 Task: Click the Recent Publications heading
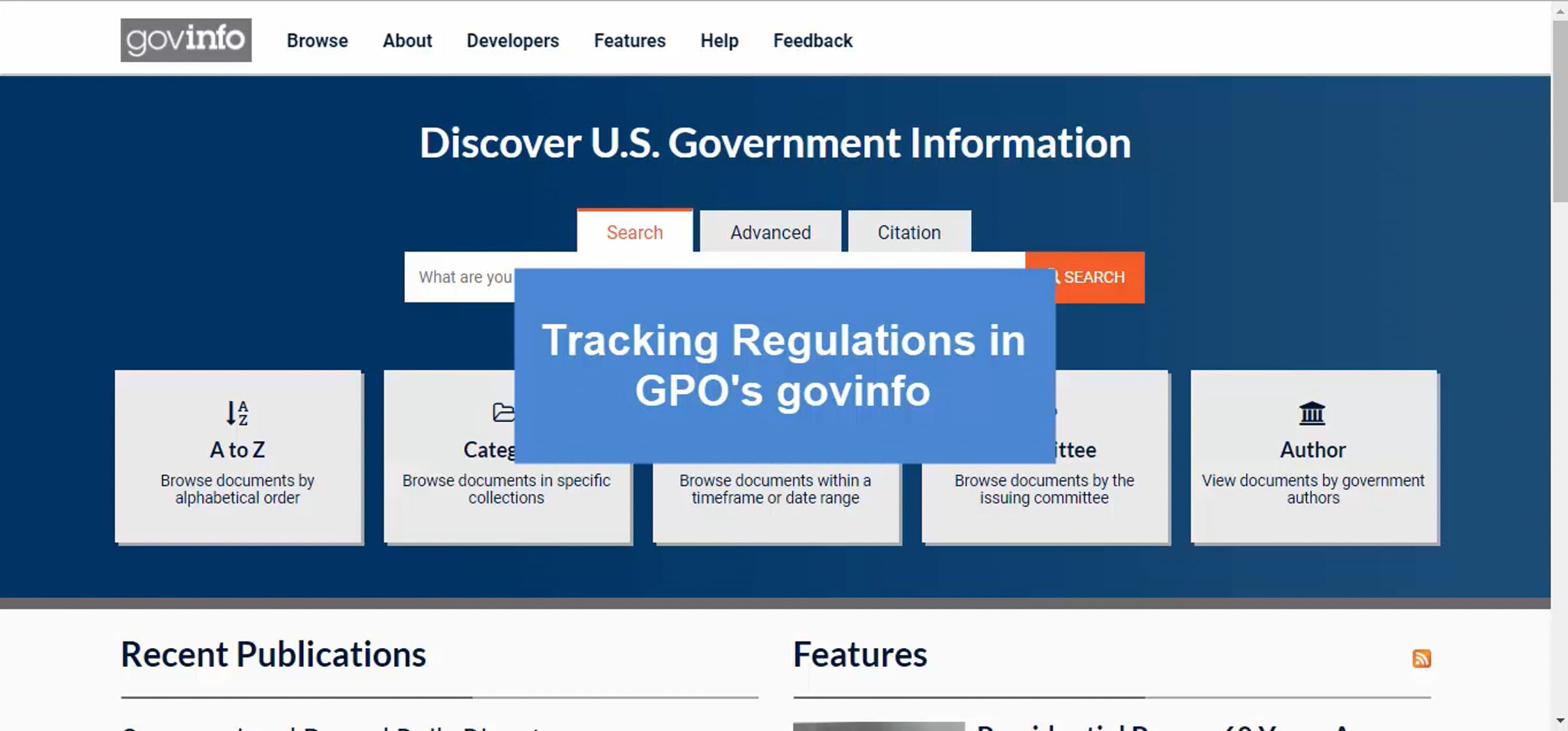[273, 654]
